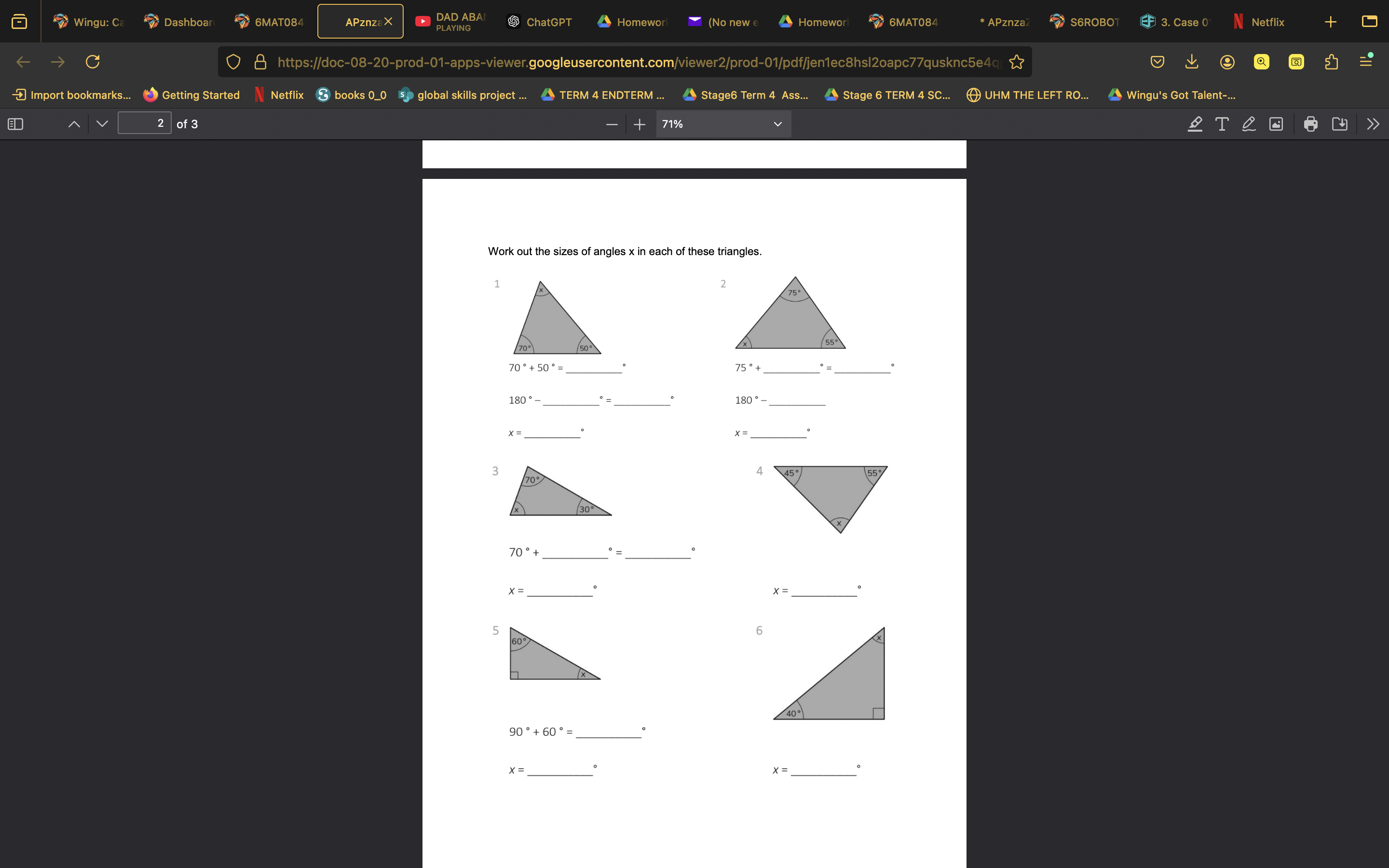The image size is (1389, 868).
Task: Switch to Dashboard tab
Action: pos(179,22)
